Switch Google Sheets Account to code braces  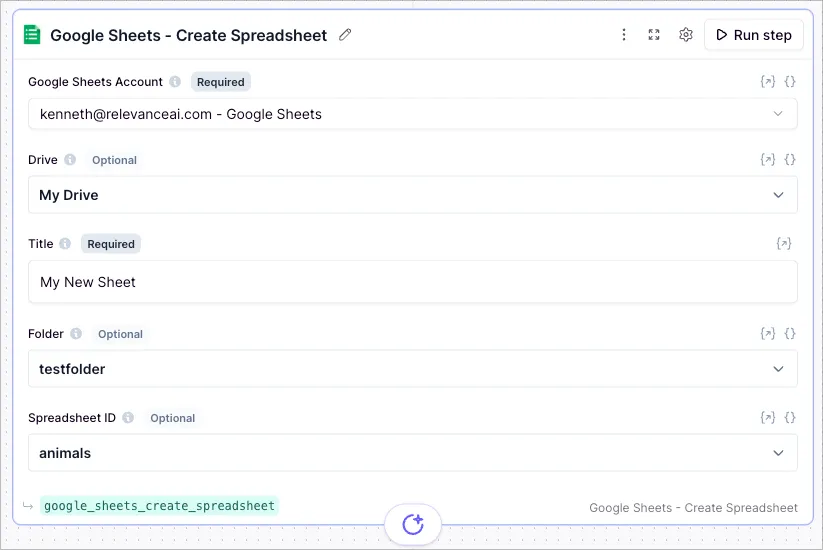point(789,81)
